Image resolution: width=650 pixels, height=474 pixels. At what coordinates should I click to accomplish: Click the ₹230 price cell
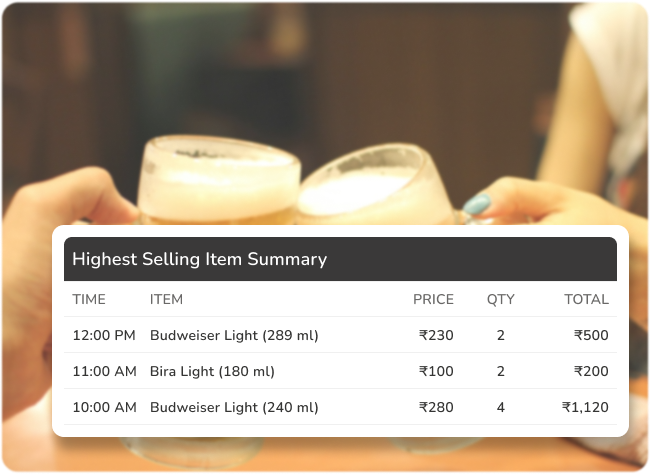point(436,336)
